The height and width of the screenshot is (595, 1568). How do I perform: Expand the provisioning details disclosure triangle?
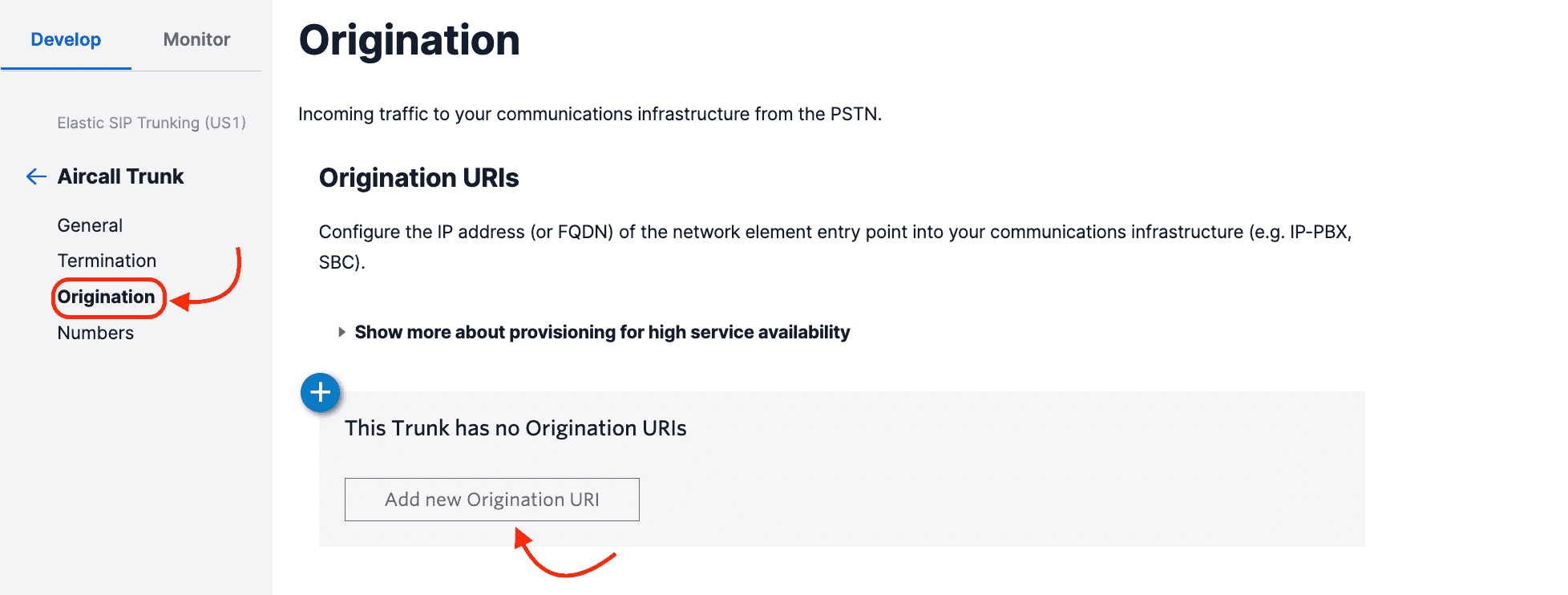point(341,332)
